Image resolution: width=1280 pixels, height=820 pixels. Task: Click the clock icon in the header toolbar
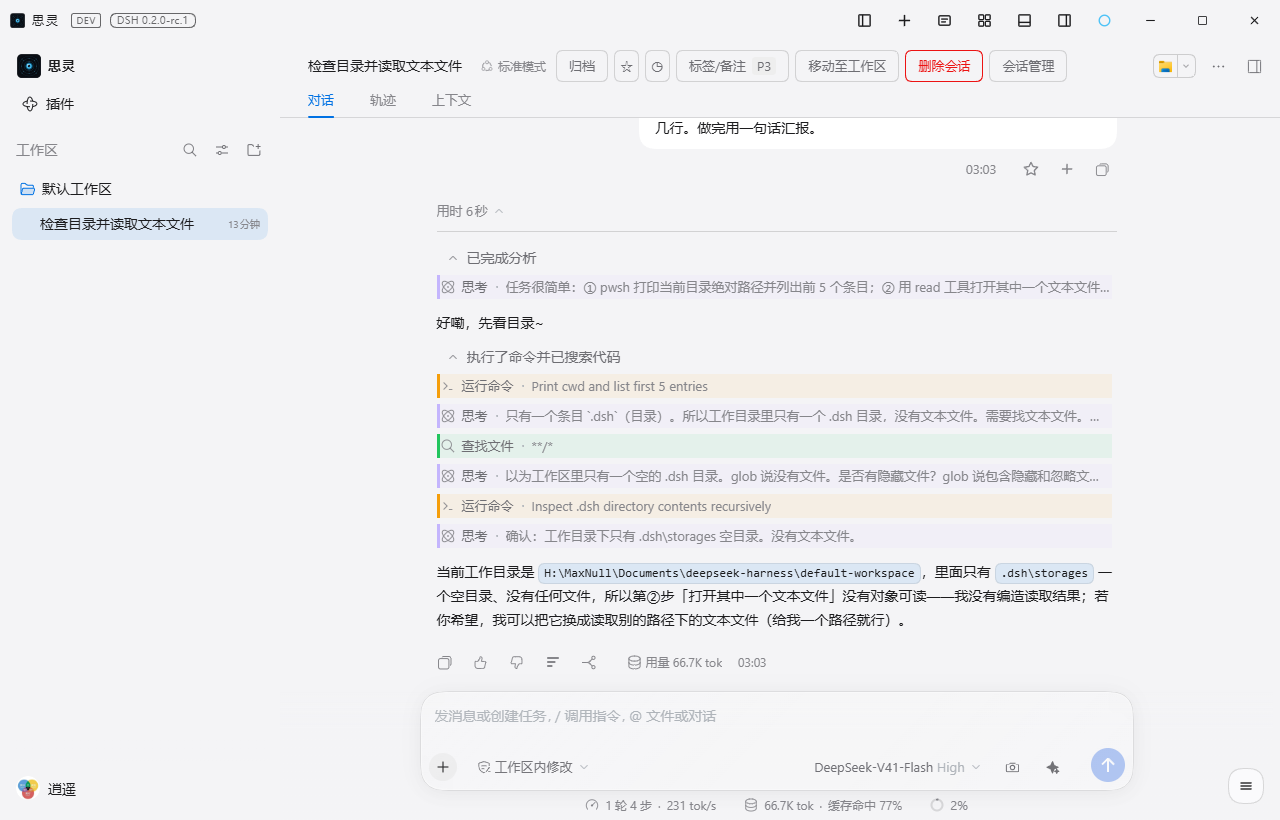[x=657, y=66]
